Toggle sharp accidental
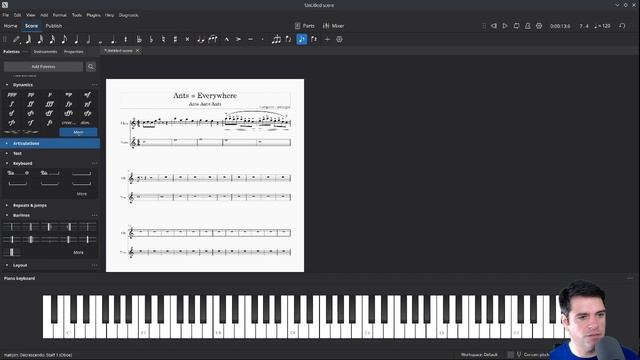This screenshot has width=640, height=360. [175, 40]
